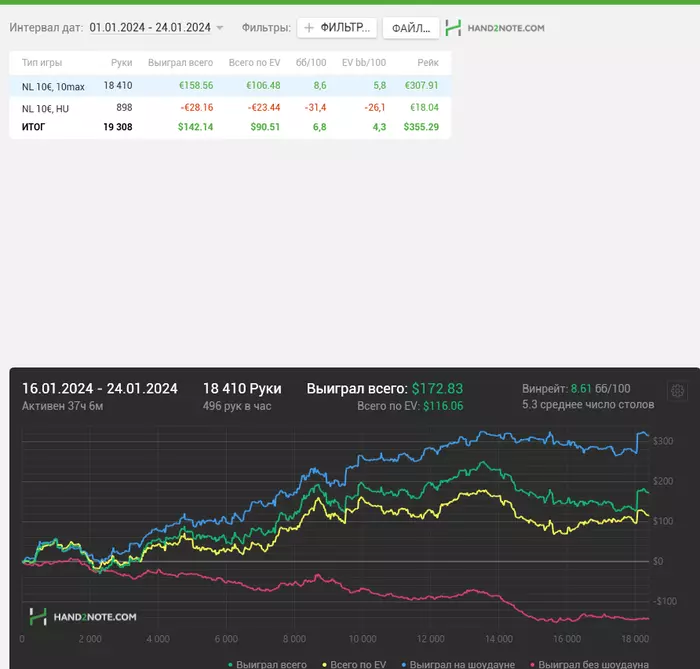The width and height of the screenshot is (700, 669).
Task: Click the Hand2Note logo at top
Action: [495, 28]
